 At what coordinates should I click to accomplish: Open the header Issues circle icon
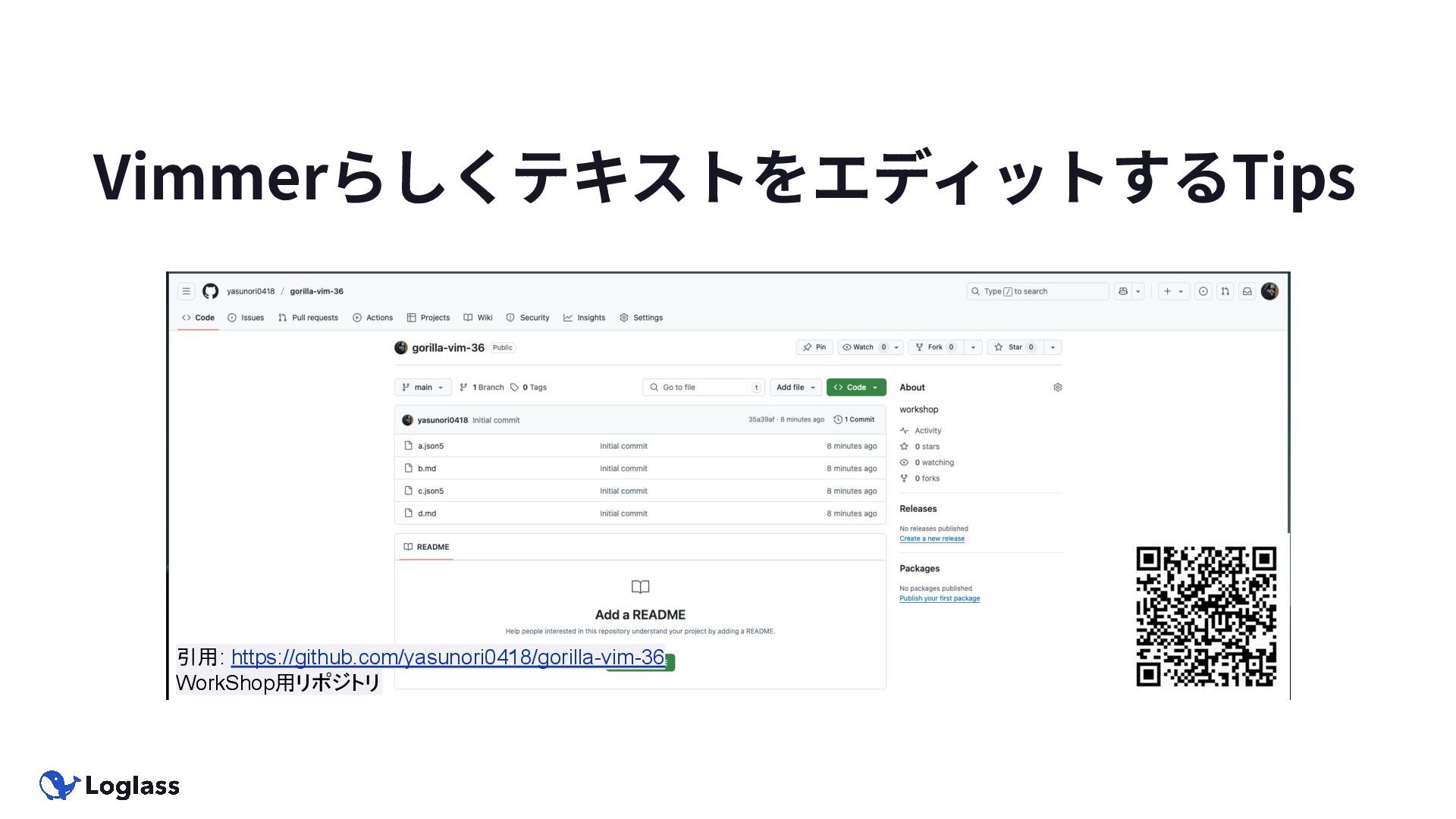click(1203, 291)
